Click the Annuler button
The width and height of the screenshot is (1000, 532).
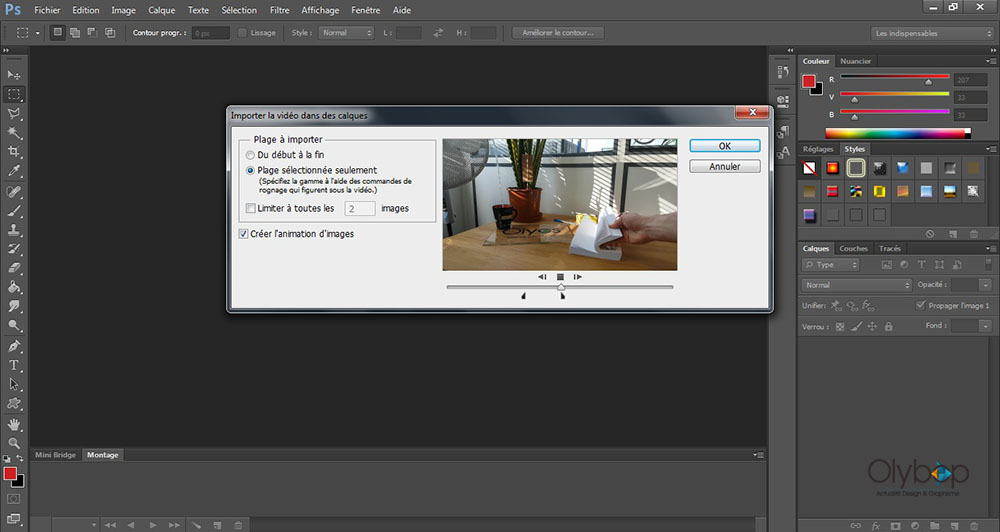point(724,166)
